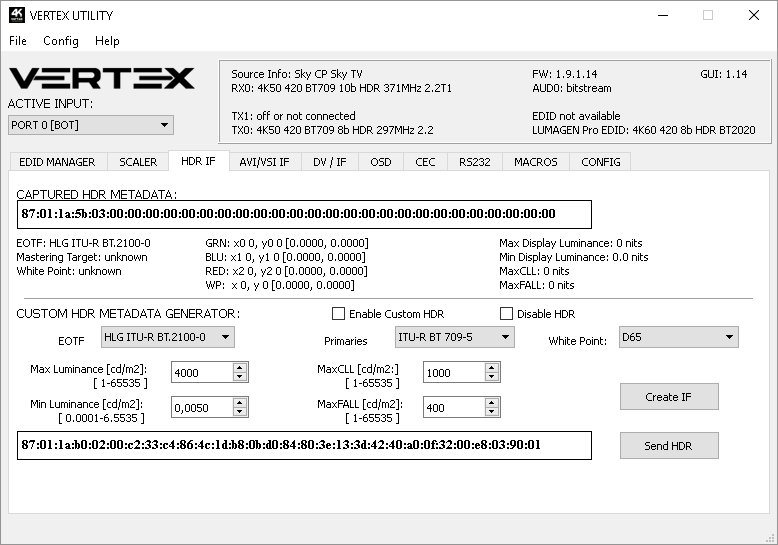Viewport: 778px width, 545px height.
Task: Click the TX0 4K50 420 BT709 status line
Action: tap(332, 130)
